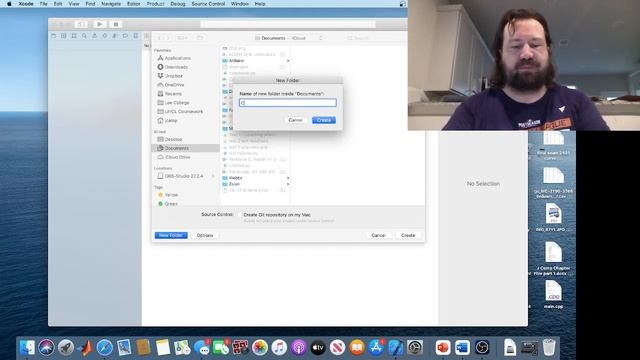
Task: Click the back/forward navigation arrows
Action: pyautogui.click(x=163, y=38)
